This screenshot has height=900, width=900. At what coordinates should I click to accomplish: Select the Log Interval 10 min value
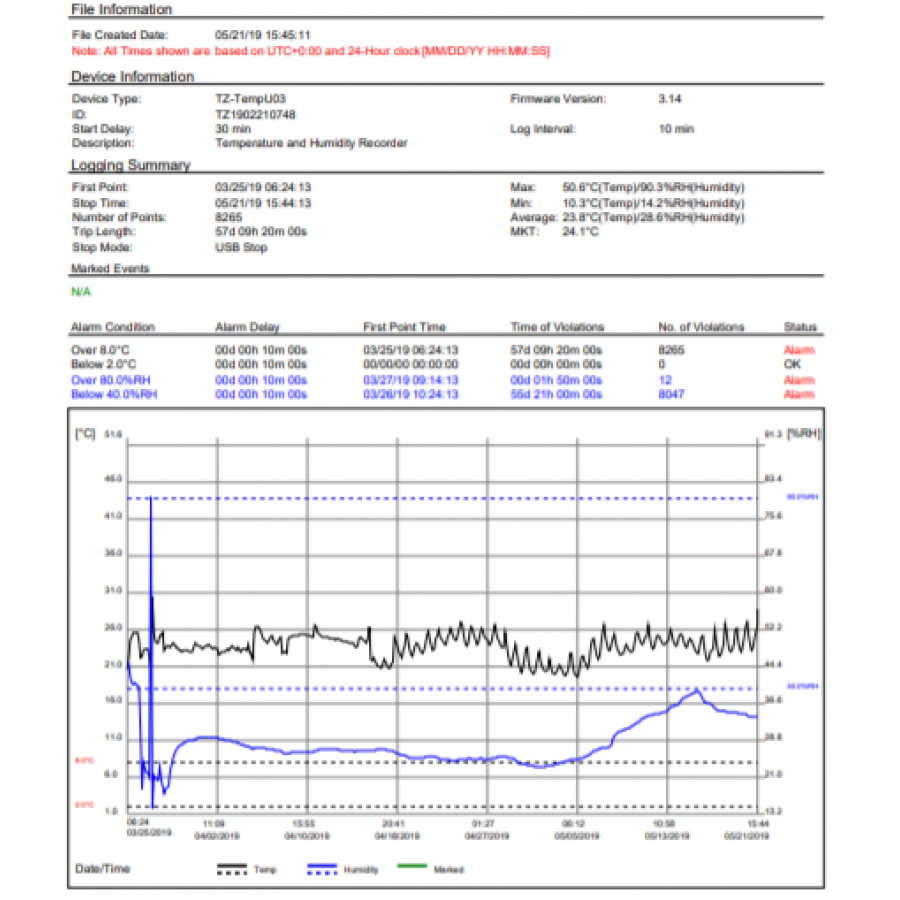(x=676, y=129)
